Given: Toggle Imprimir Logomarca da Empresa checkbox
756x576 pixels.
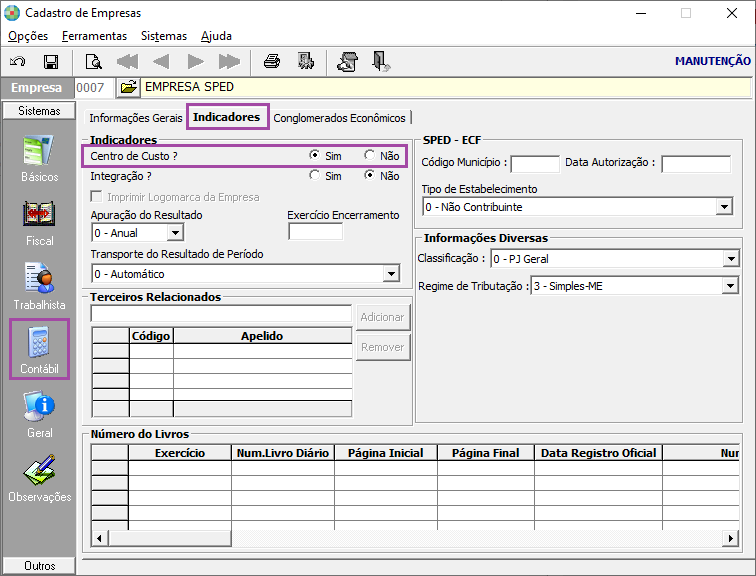Looking at the screenshot, I should pyautogui.click(x=97, y=197).
